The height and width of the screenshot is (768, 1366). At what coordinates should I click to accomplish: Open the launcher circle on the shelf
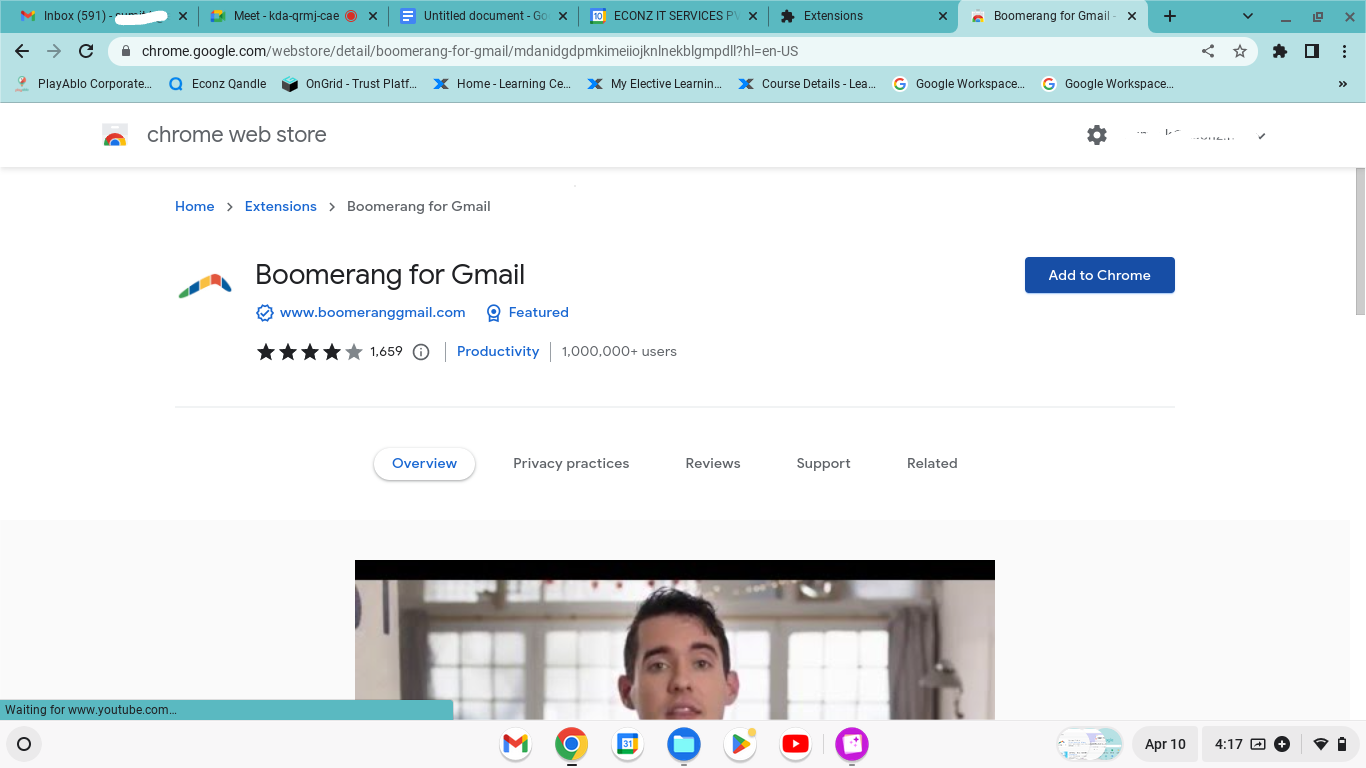(x=24, y=744)
